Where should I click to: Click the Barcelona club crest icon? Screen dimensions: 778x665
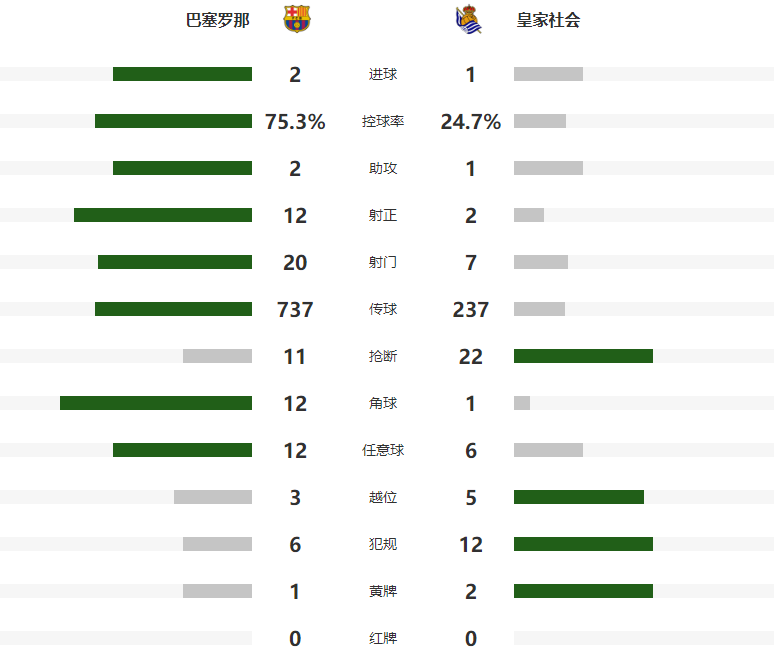coord(296,20)
